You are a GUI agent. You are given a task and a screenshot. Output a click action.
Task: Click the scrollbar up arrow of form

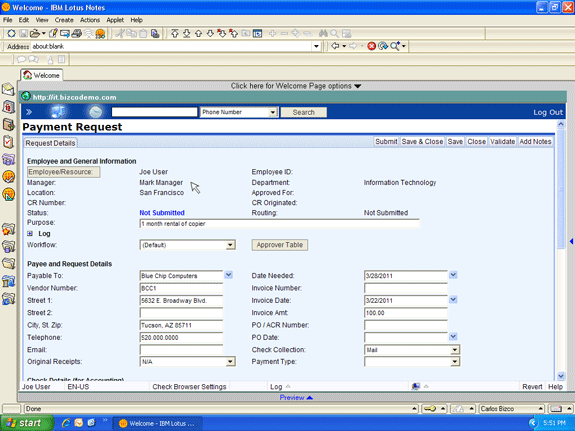tap(561, 124)
